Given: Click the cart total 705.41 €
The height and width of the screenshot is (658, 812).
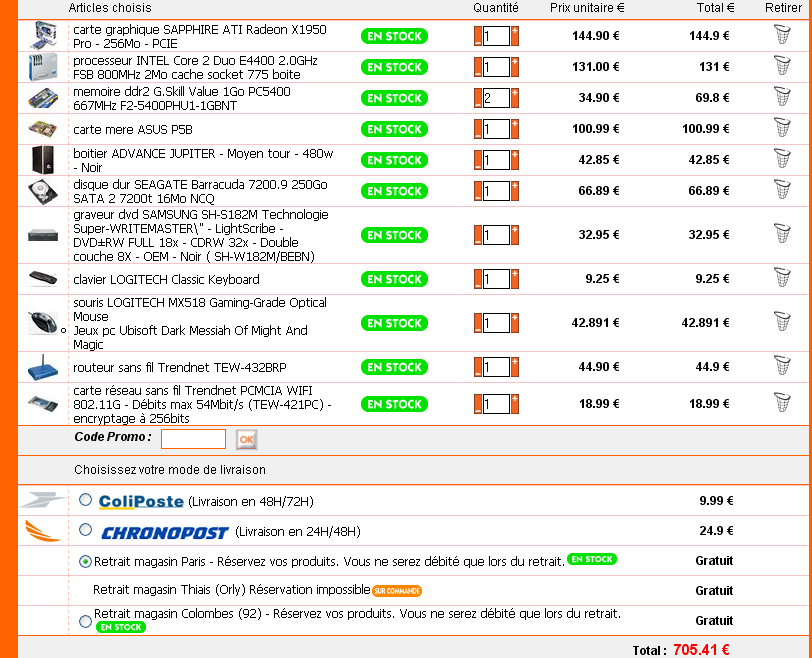Looking at the screenshot, I should (x=701, y=650).
